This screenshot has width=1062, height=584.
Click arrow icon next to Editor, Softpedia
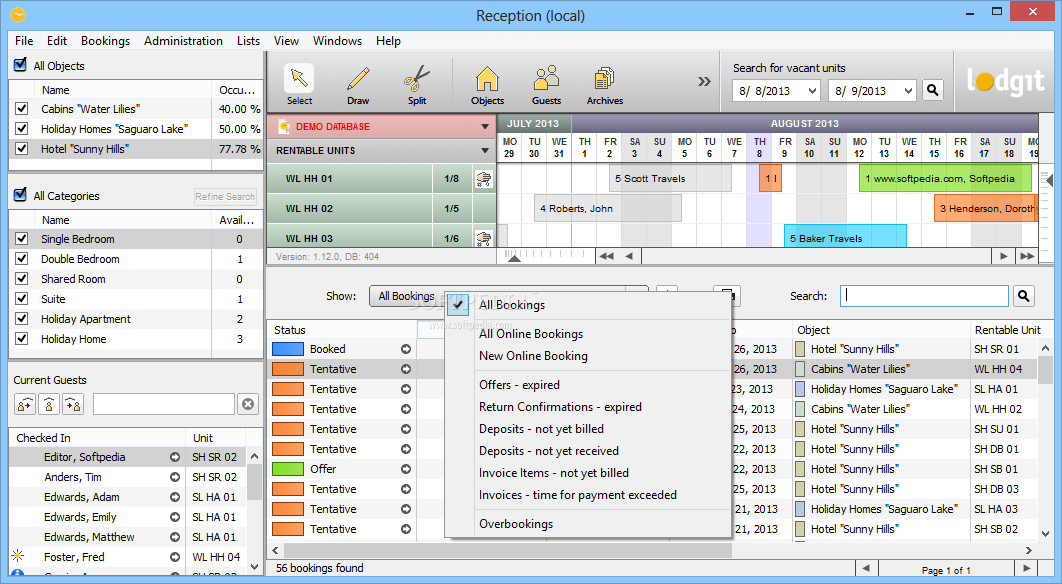[175, 457]
